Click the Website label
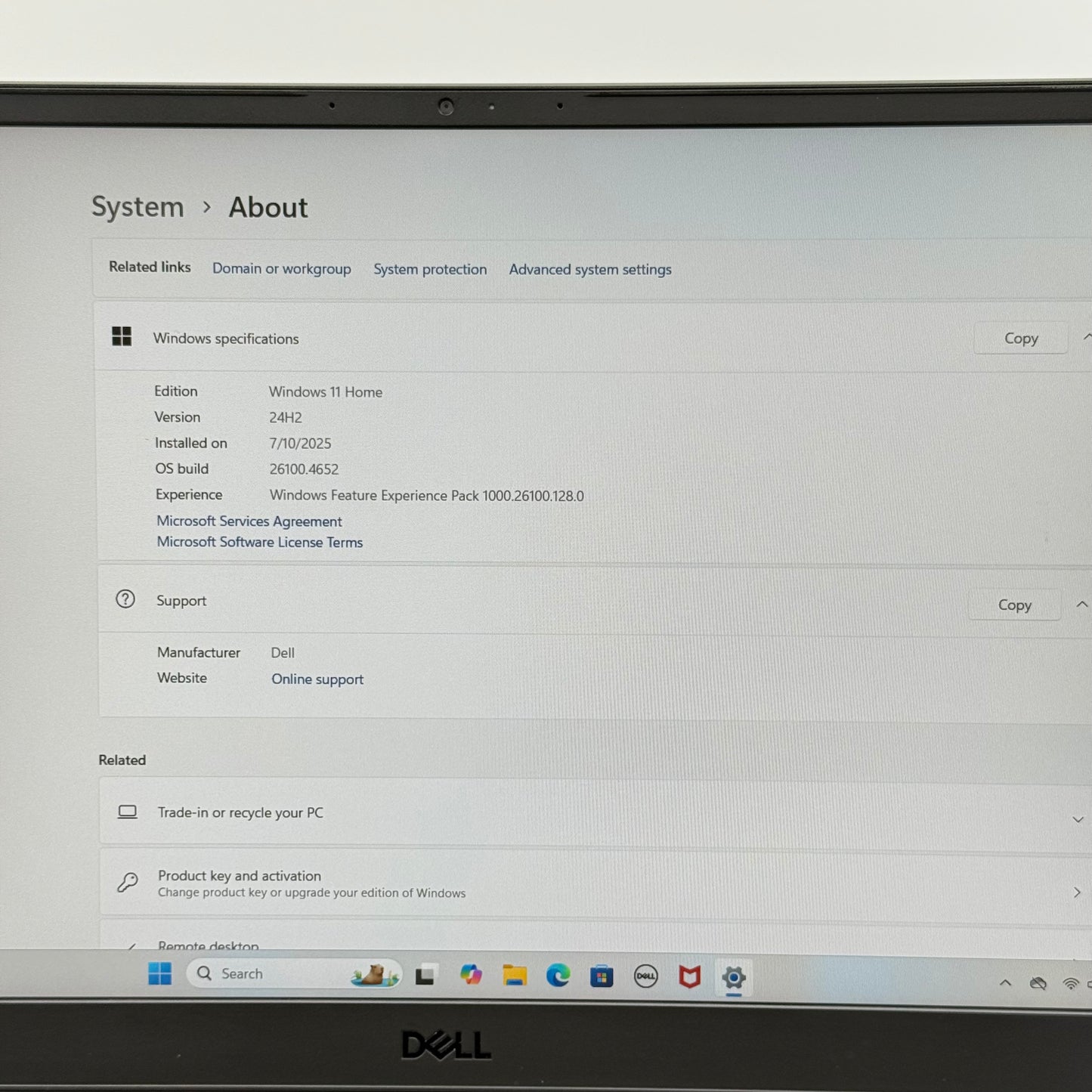 [182, 678]
